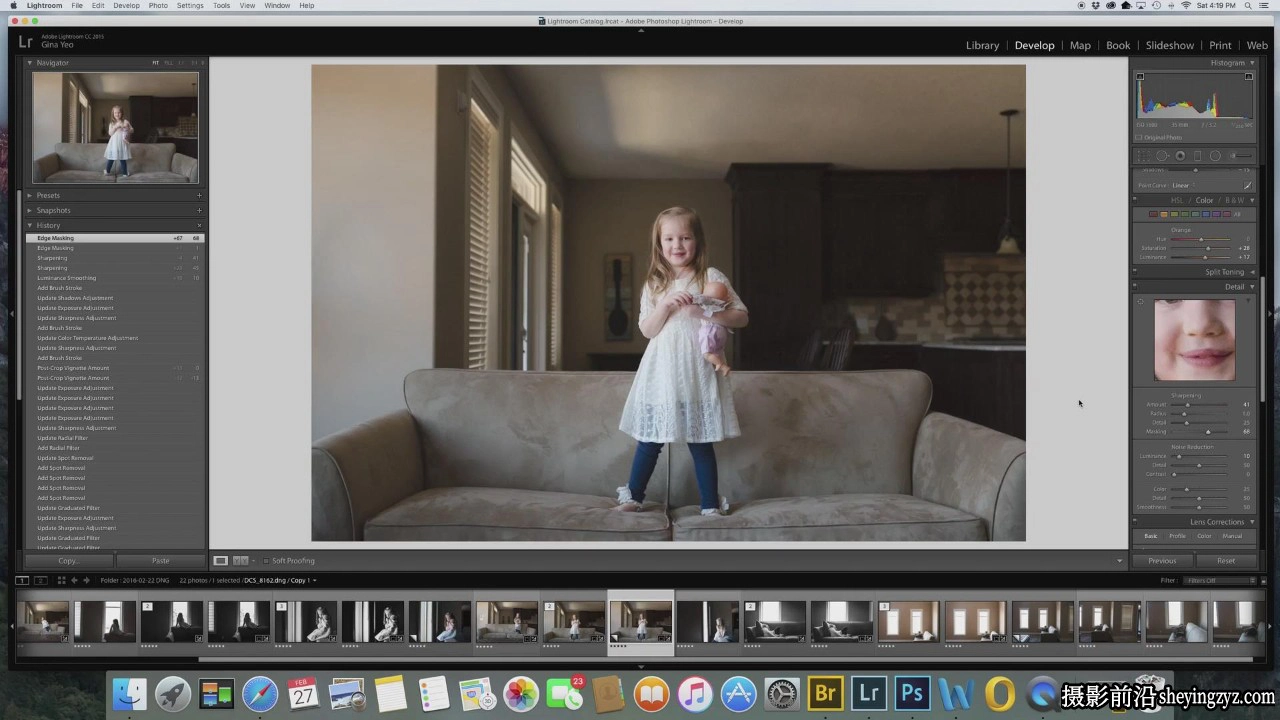Click the filmstrip horizontal scrollbar
Viewport: 1280px width, 720px height.
[725, 659]
